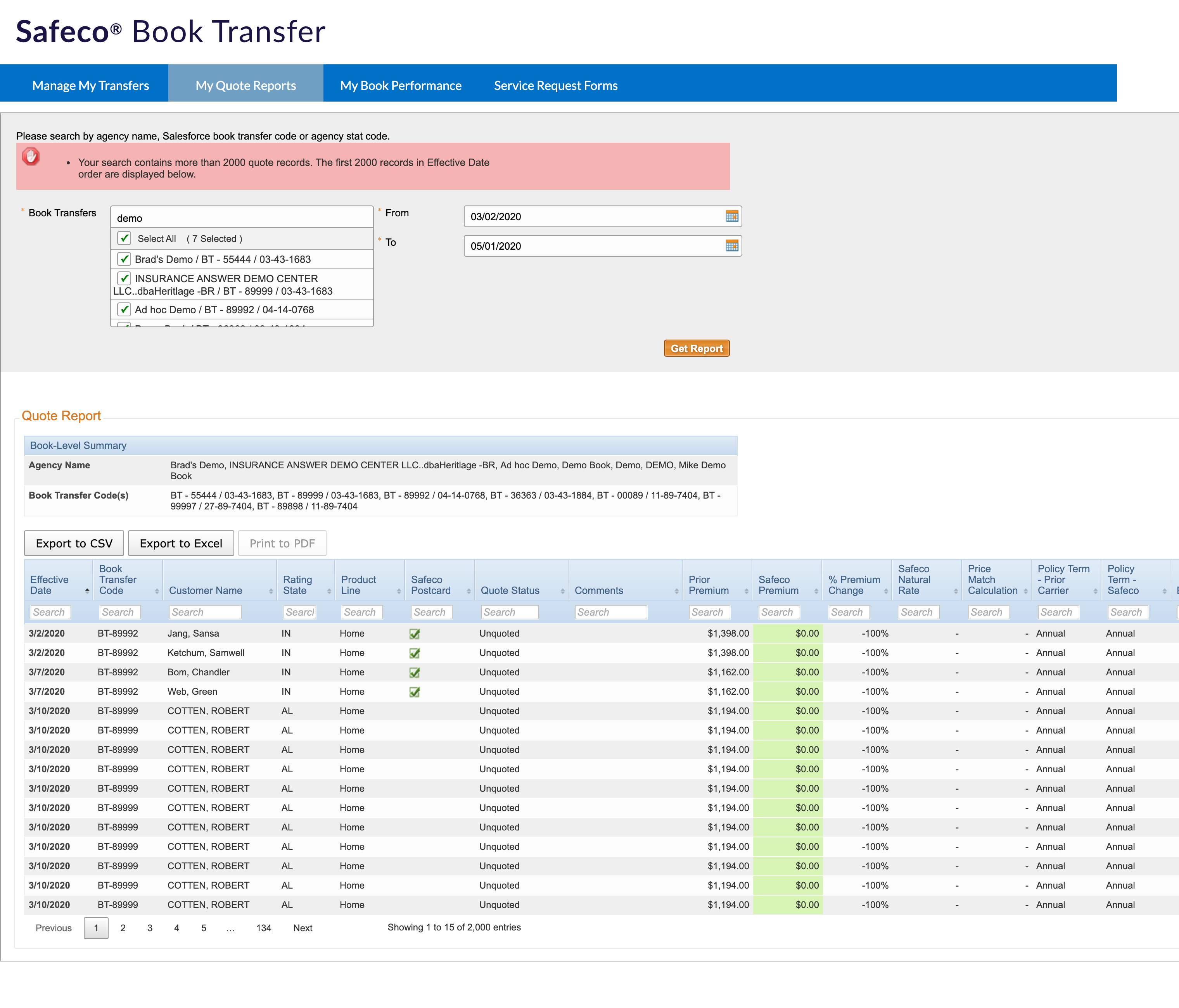Viewport: 1179px width, 1008px height.
Task: Sort by Prior Premium column arrow
Action: tap(746, 592)
